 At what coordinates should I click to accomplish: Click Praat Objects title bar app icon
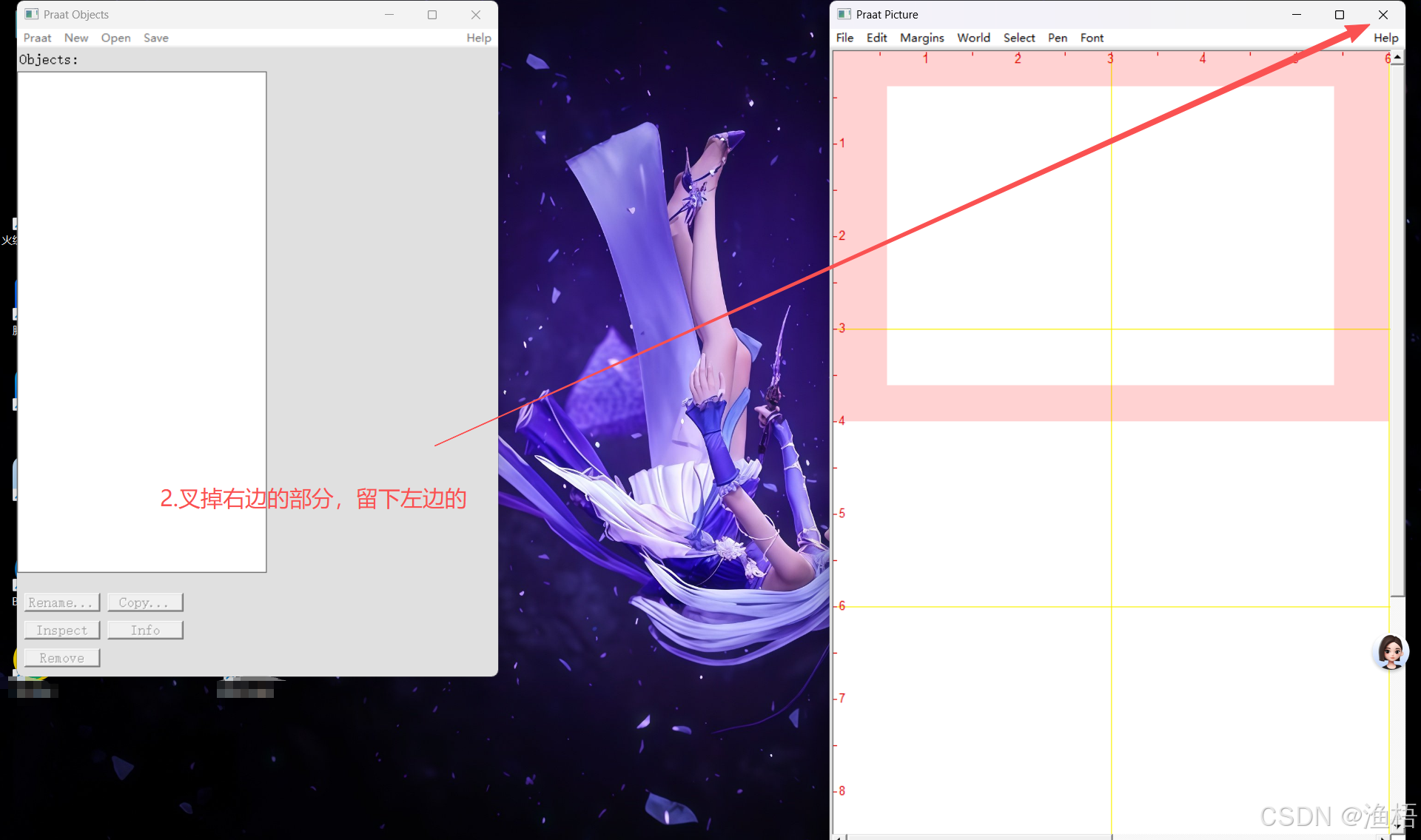(31, 14)
